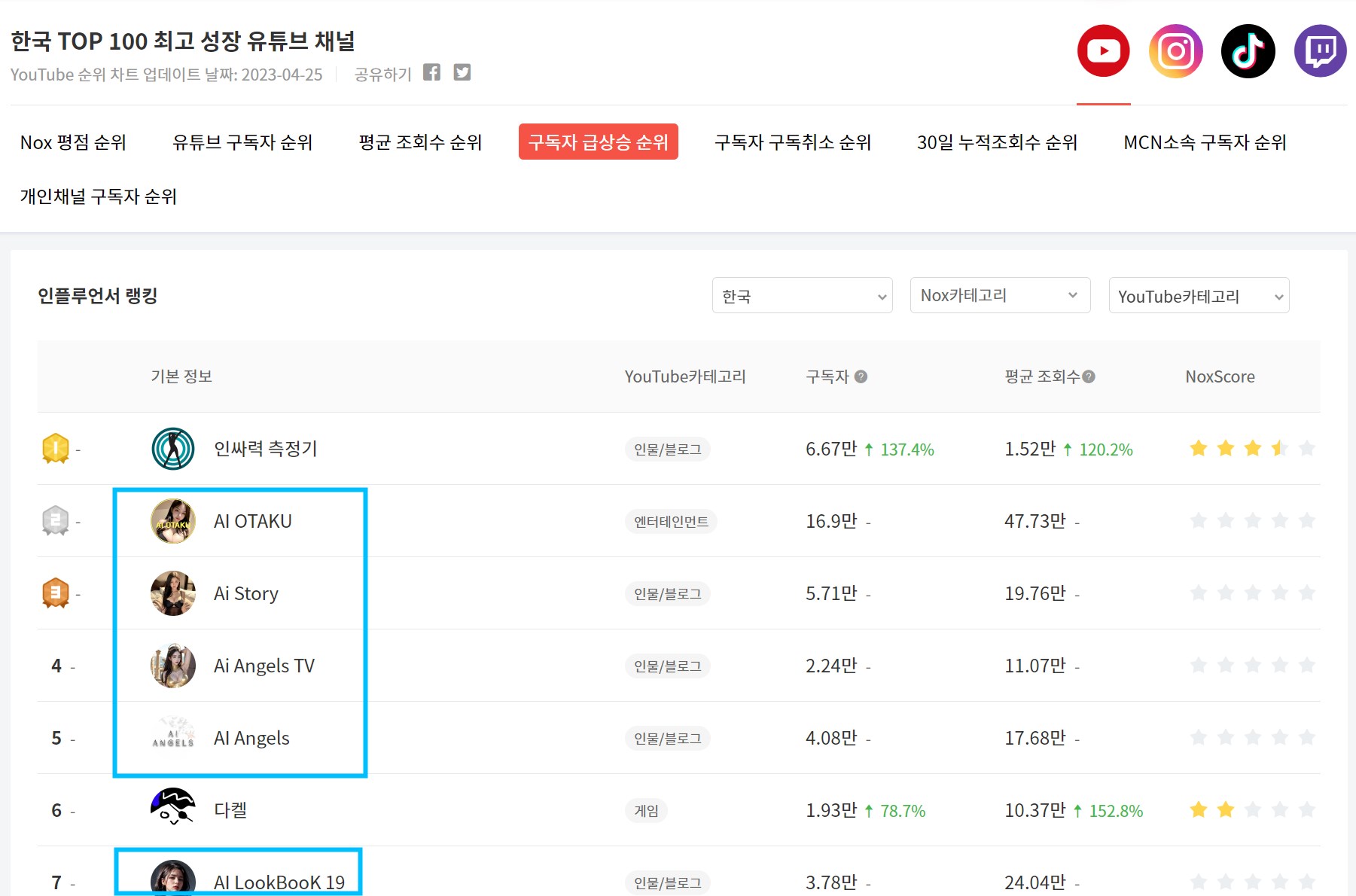Open the YouTube platform rankings icon
The image size is (1356, 896).
[x=1103, y=51]
